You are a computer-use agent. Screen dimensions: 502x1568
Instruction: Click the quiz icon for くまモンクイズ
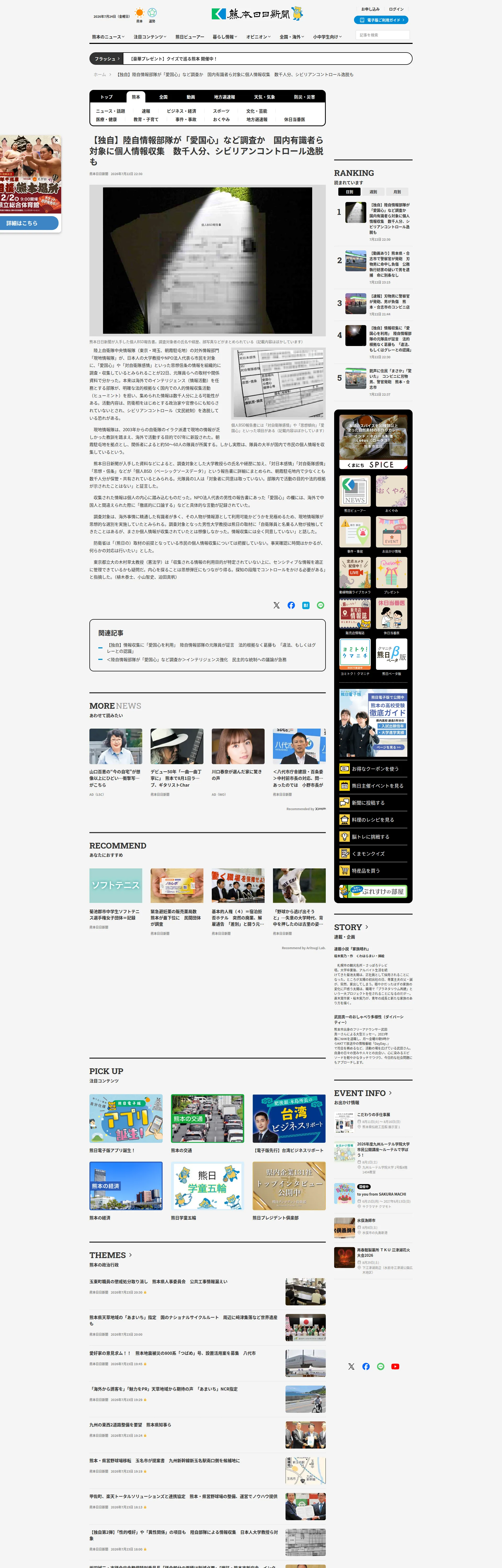[344, 854]
